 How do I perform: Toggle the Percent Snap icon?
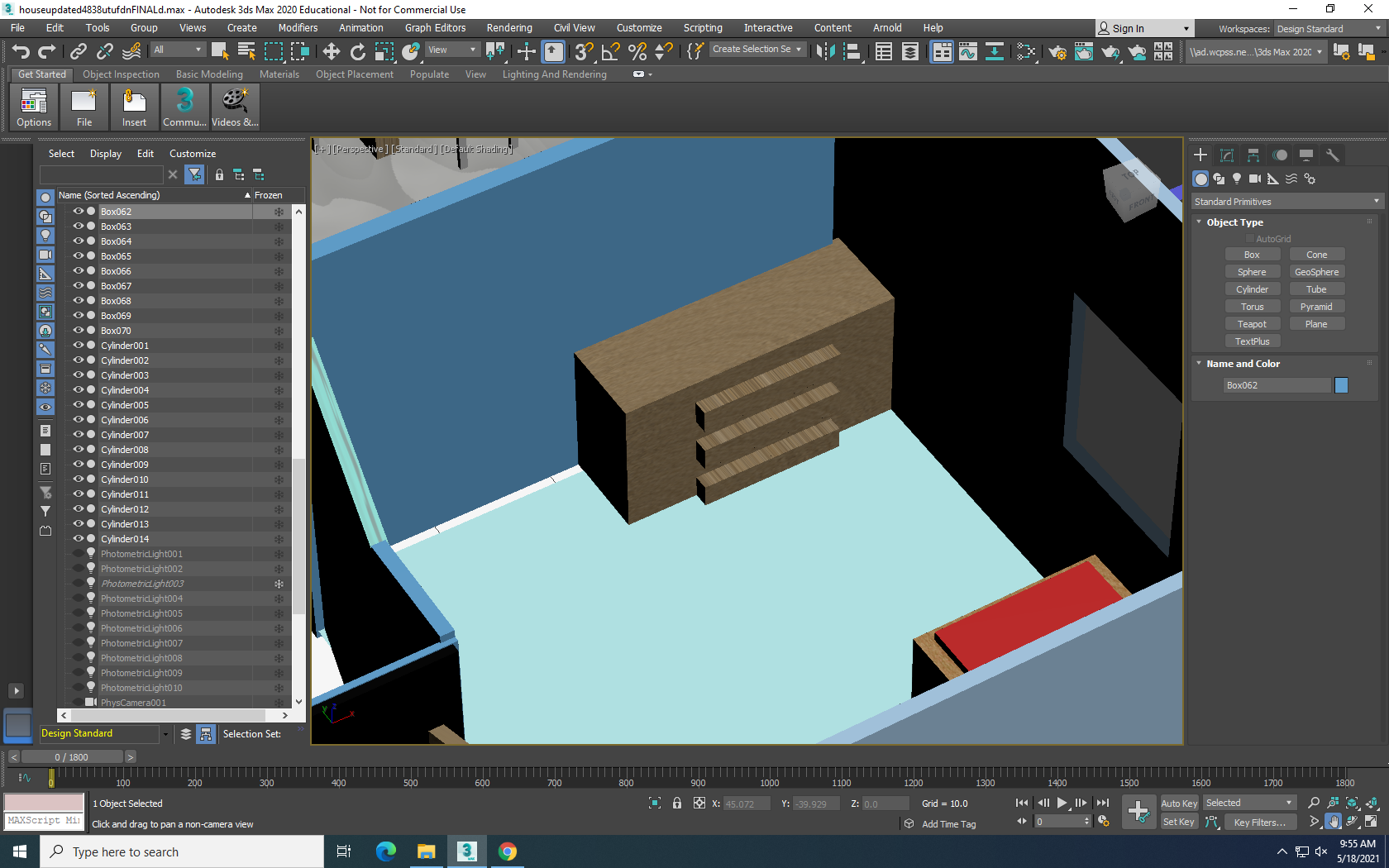[x=637, y=51]
